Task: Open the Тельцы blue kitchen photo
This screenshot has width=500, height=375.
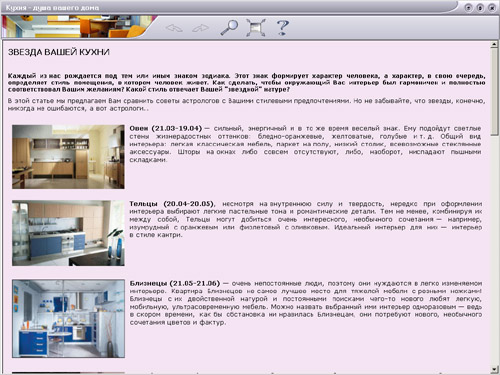Action: 68,233
